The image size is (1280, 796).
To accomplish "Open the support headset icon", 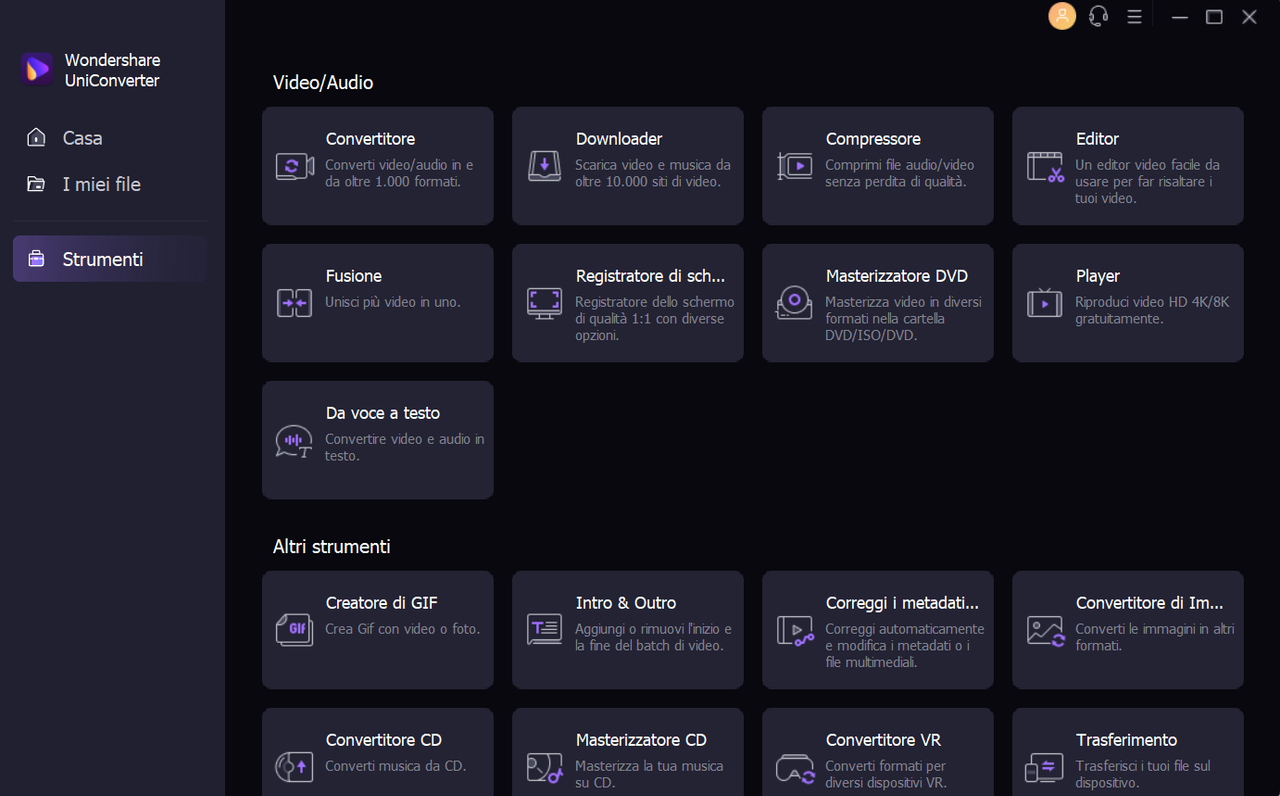I will pyautogui.click(x=1098, y=16).
